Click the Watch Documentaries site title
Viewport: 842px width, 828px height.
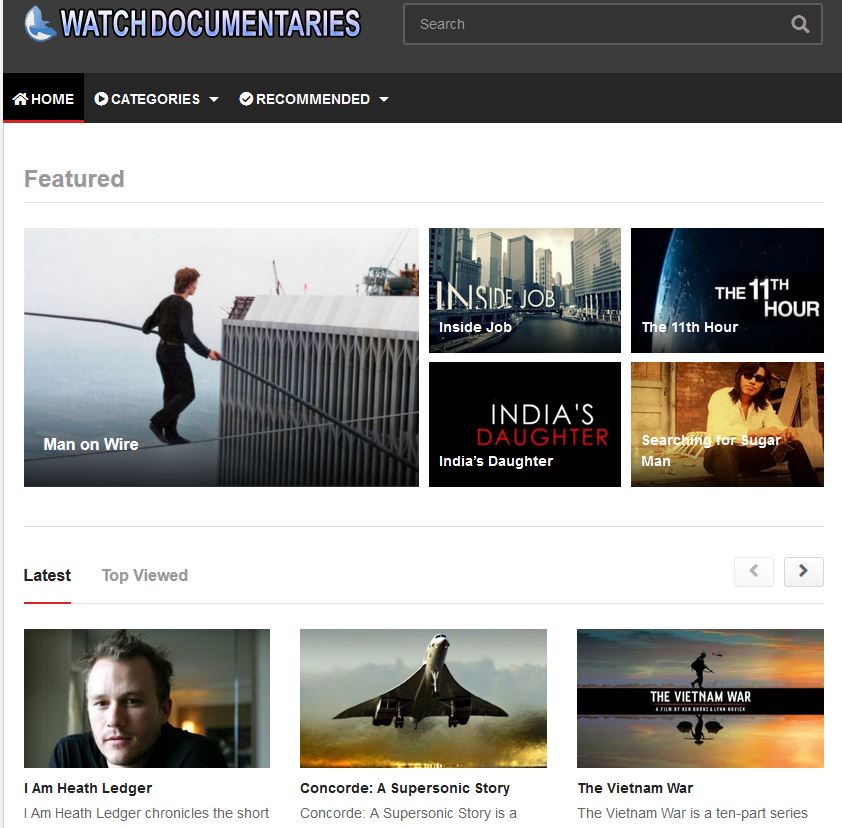(x=210, y=24)
